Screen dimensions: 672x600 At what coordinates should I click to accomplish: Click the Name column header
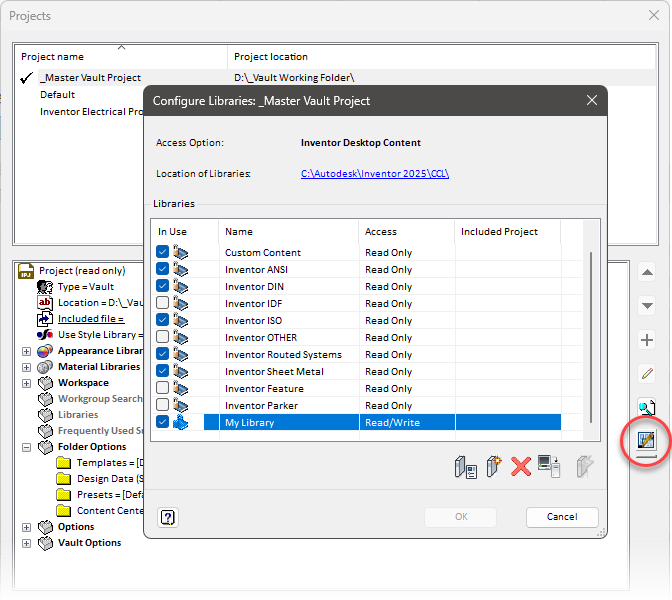289,232
